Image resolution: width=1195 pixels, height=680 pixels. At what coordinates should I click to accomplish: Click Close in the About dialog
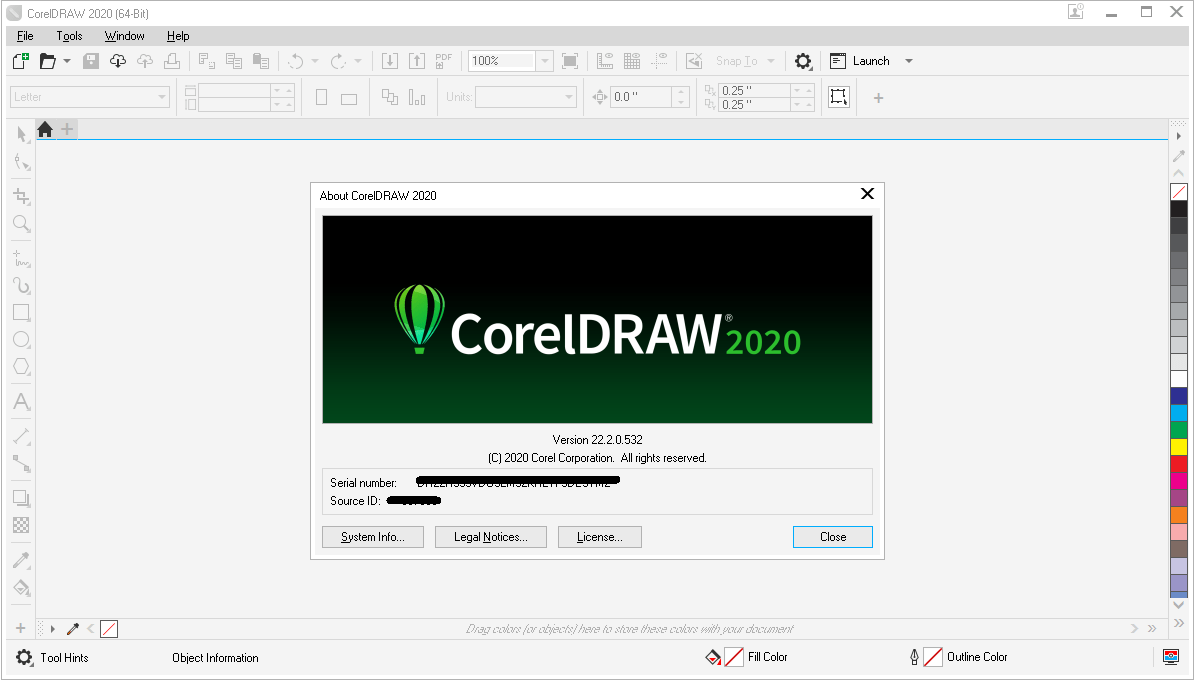click(x=833, y=537)
